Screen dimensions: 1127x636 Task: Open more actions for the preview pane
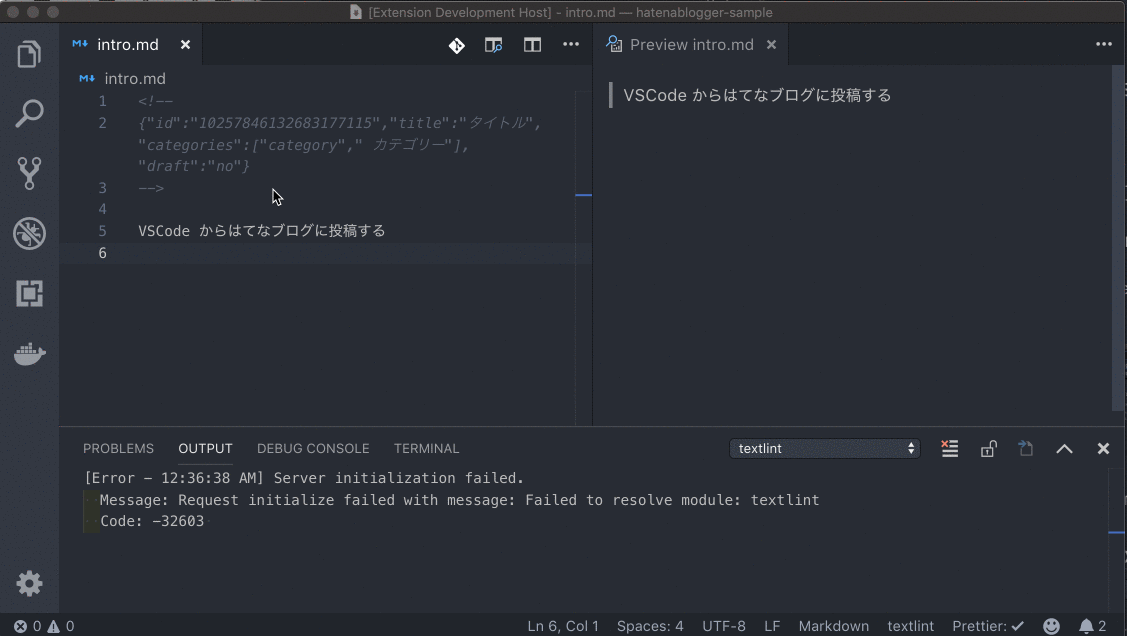tap(1104, 45)
